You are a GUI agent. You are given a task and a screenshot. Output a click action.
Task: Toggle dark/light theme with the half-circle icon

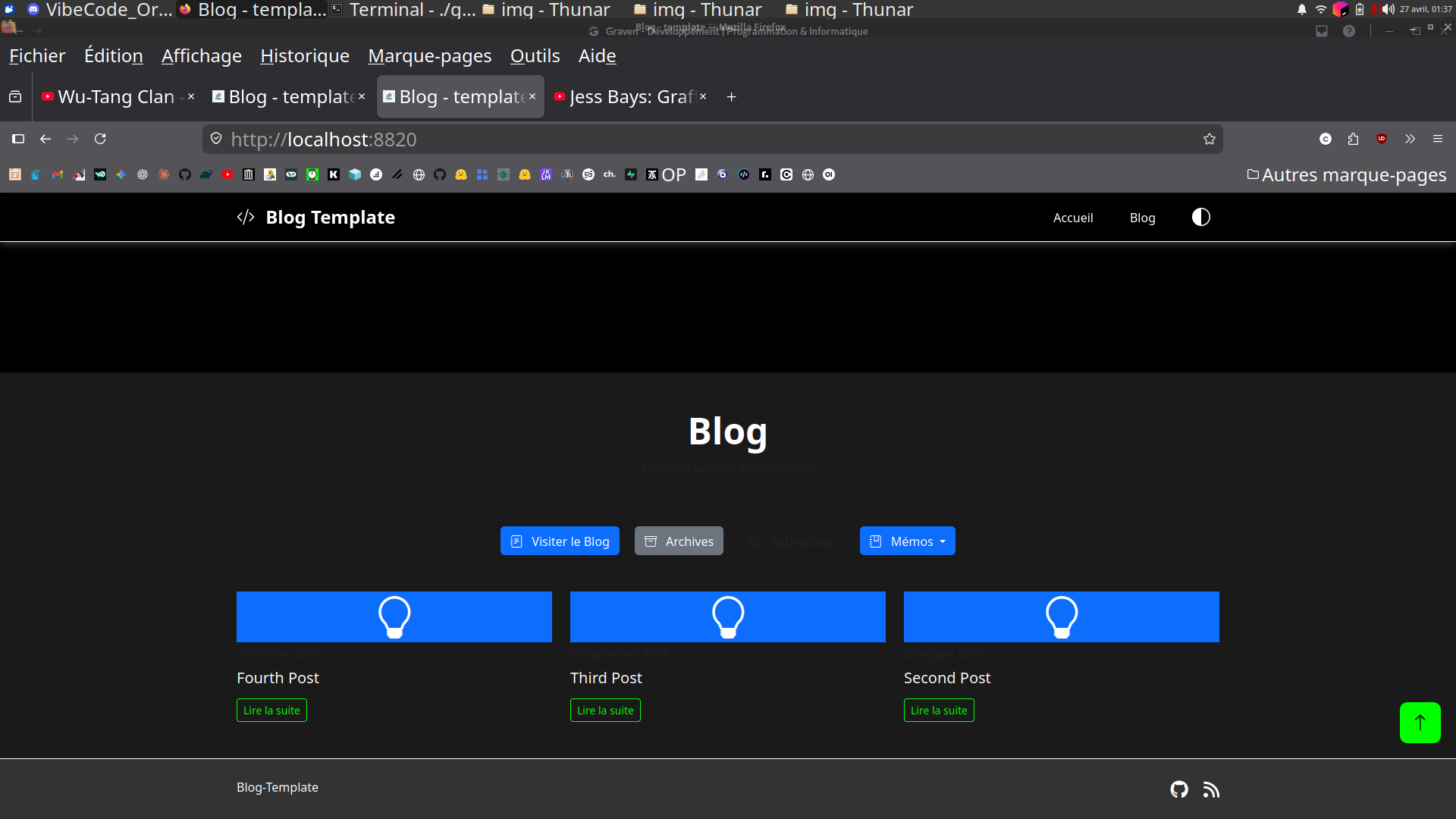pyautogui.click(x=1200, y=218)
